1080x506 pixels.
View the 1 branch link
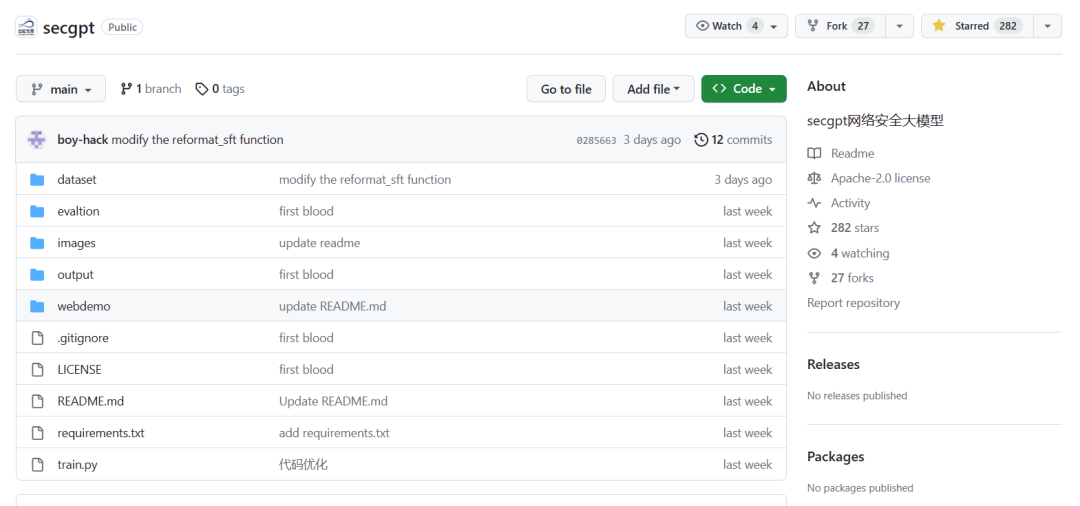151,89
